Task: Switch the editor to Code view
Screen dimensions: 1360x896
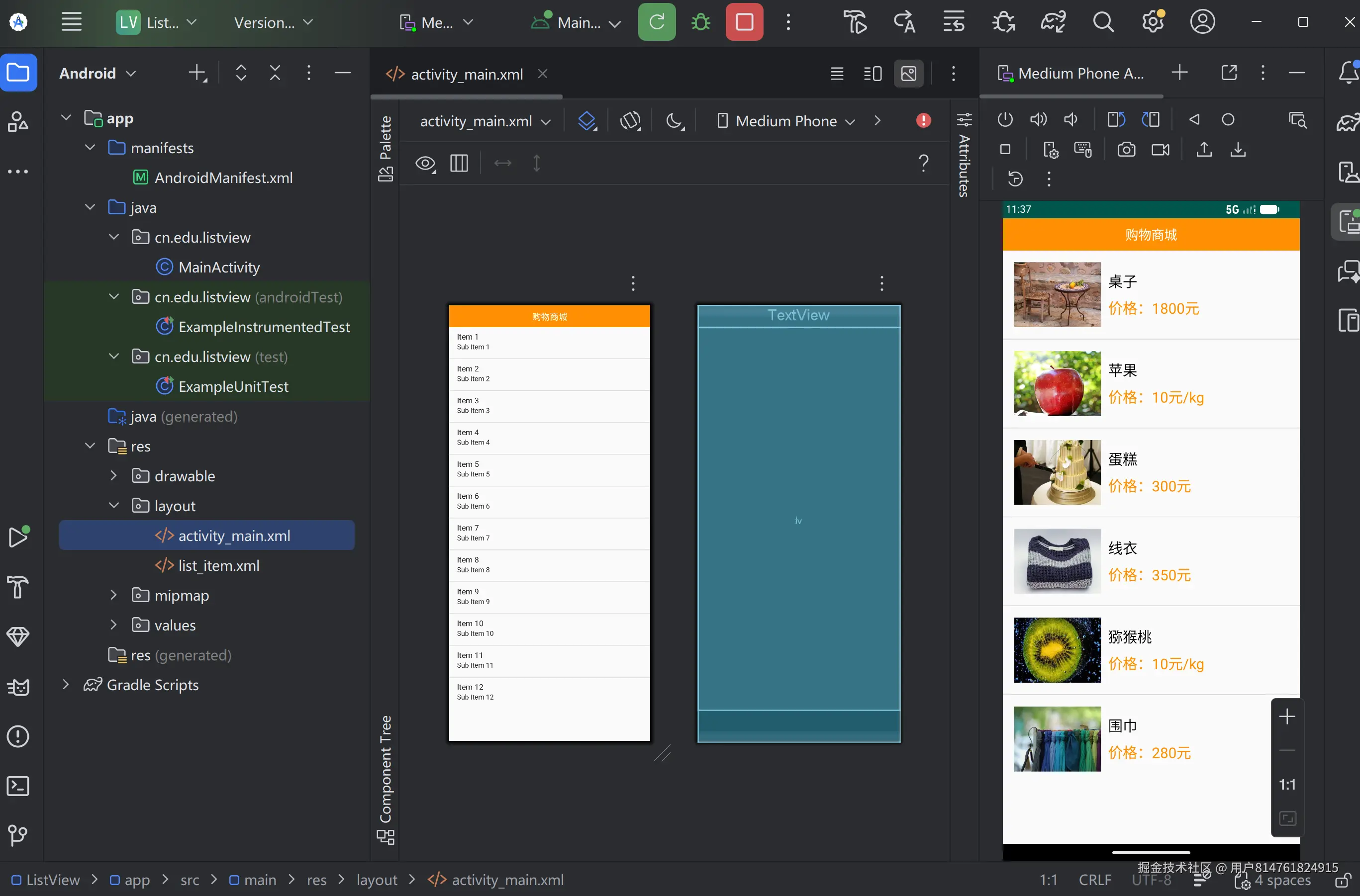Action: tap(837, 74)
